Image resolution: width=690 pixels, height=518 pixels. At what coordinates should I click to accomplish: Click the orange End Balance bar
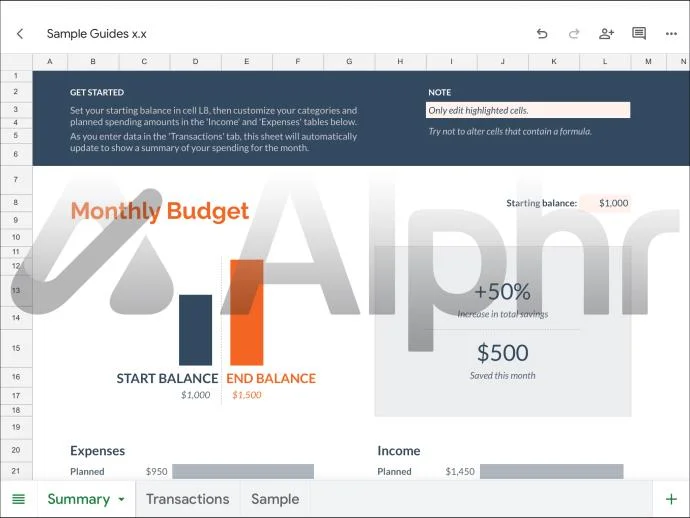click(247, 312)
